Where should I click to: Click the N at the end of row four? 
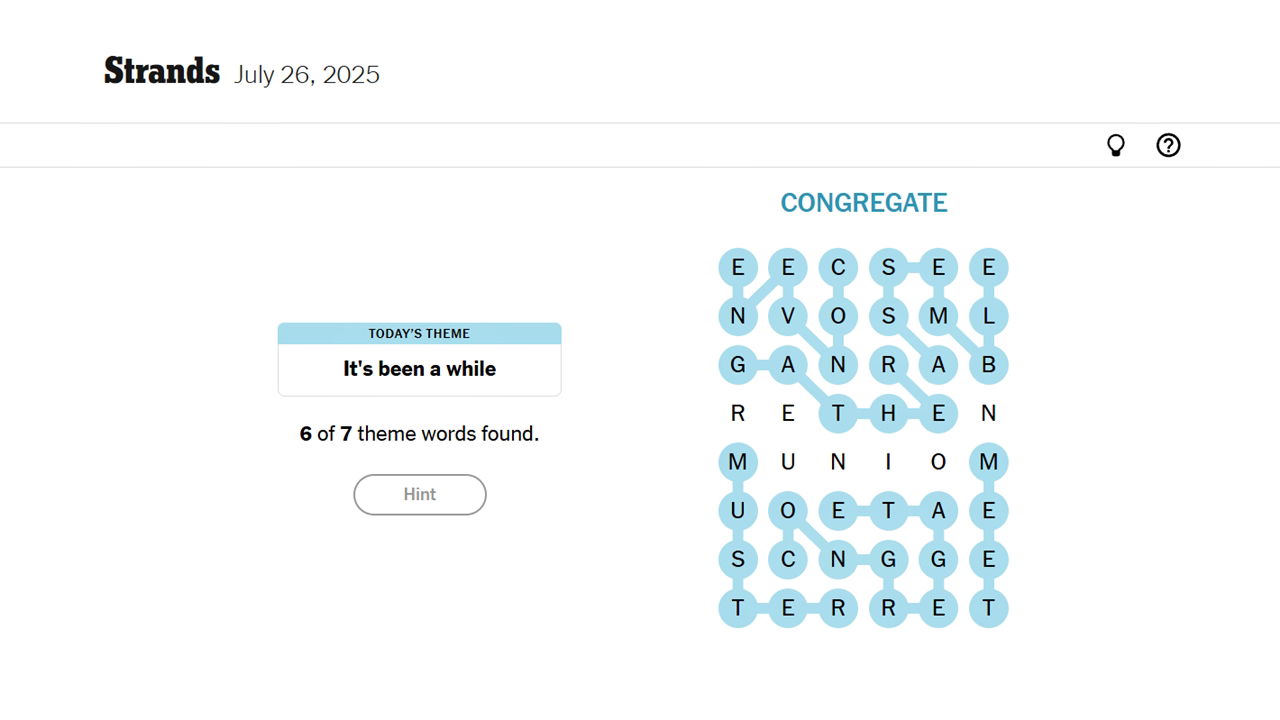tap(988, 413)
